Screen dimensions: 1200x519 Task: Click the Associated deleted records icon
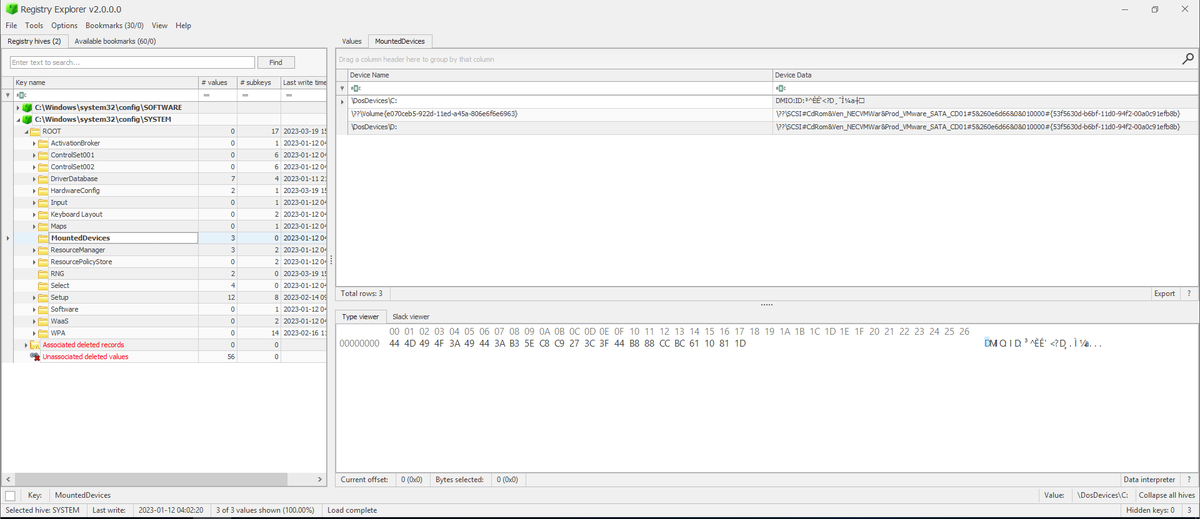(x=35, y=345)
